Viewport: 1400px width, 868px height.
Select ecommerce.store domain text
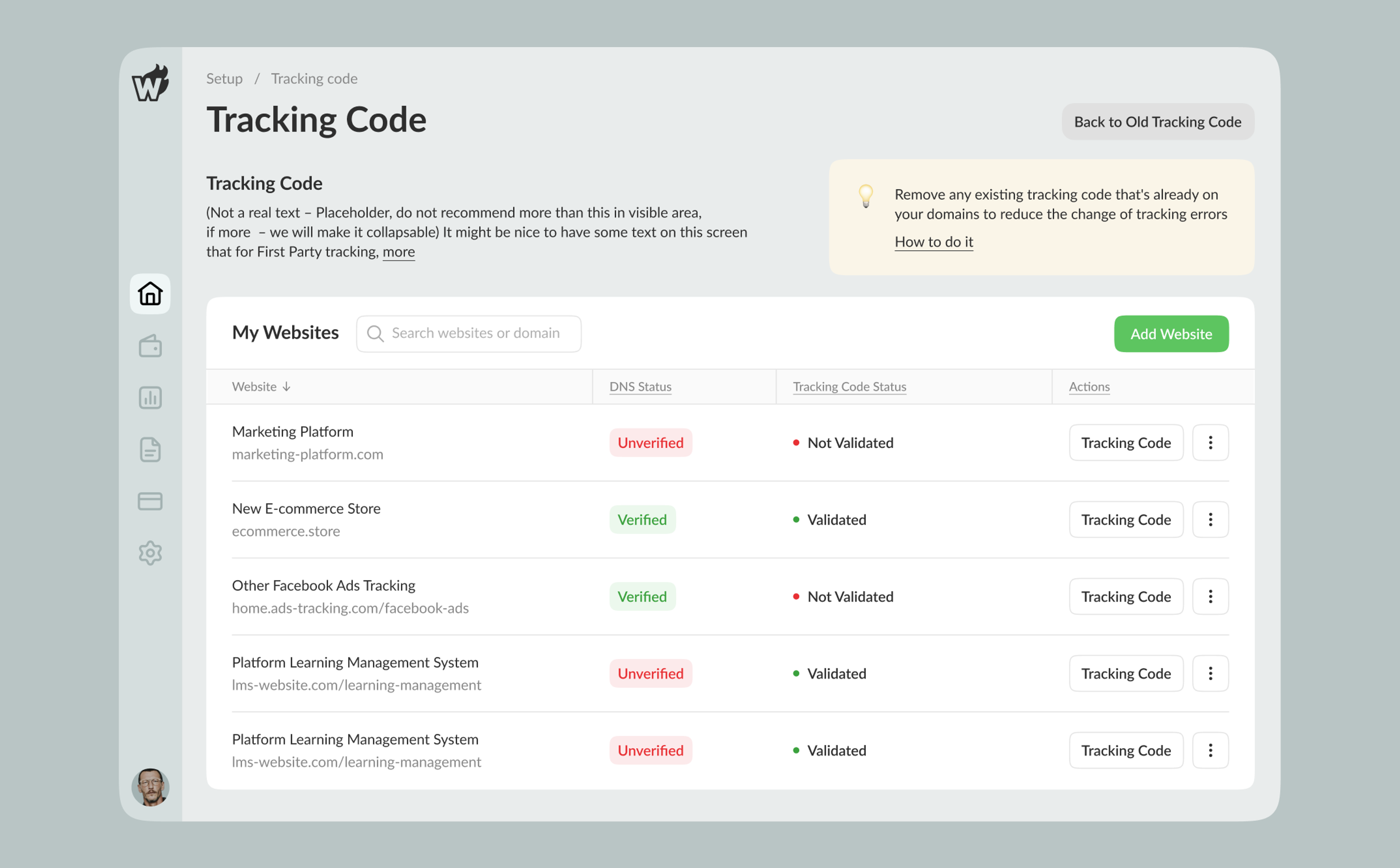[x=286, y=531]
